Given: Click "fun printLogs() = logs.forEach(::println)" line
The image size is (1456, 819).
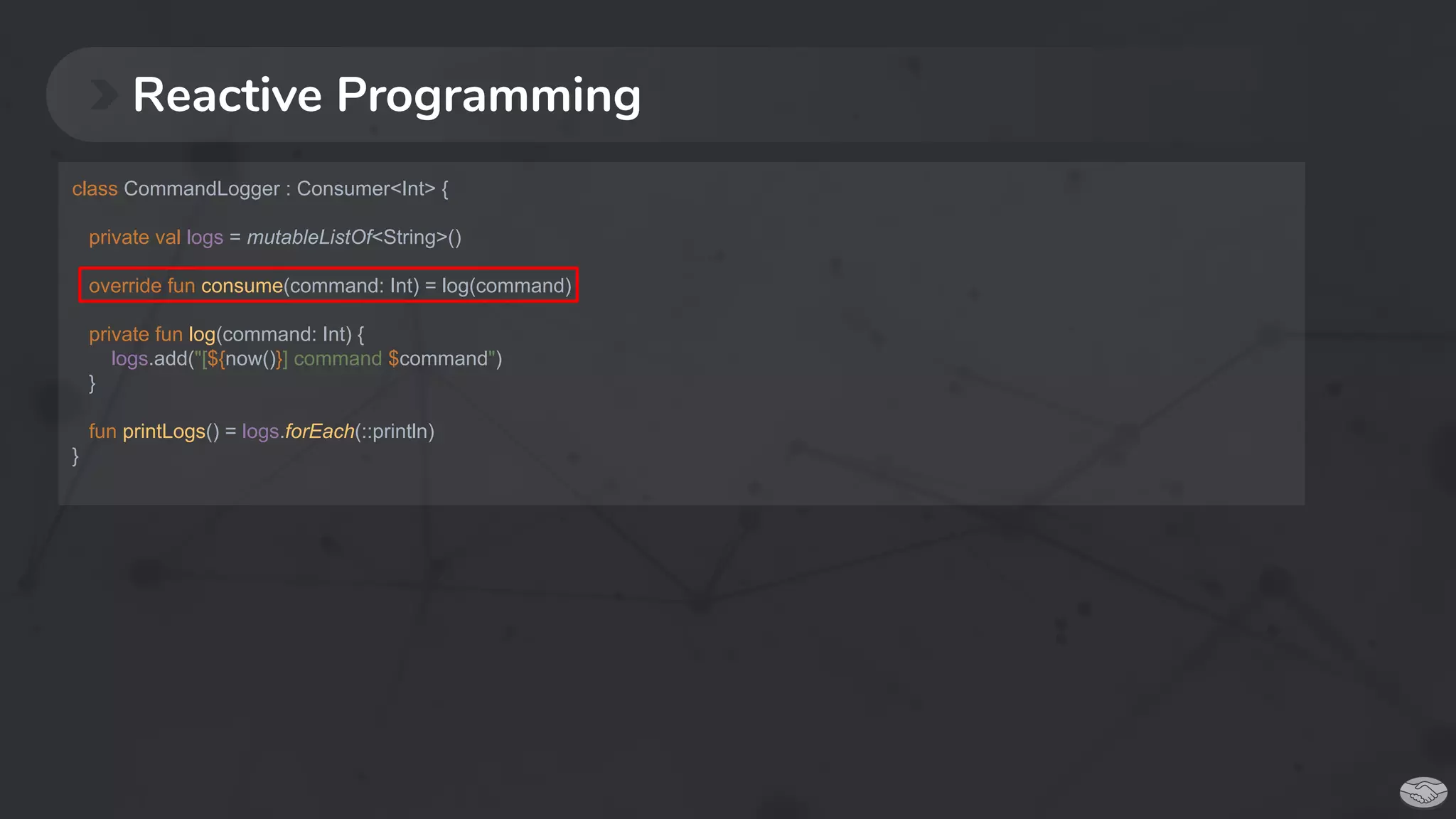Looking at the screenshot, I should pos(262,432).
